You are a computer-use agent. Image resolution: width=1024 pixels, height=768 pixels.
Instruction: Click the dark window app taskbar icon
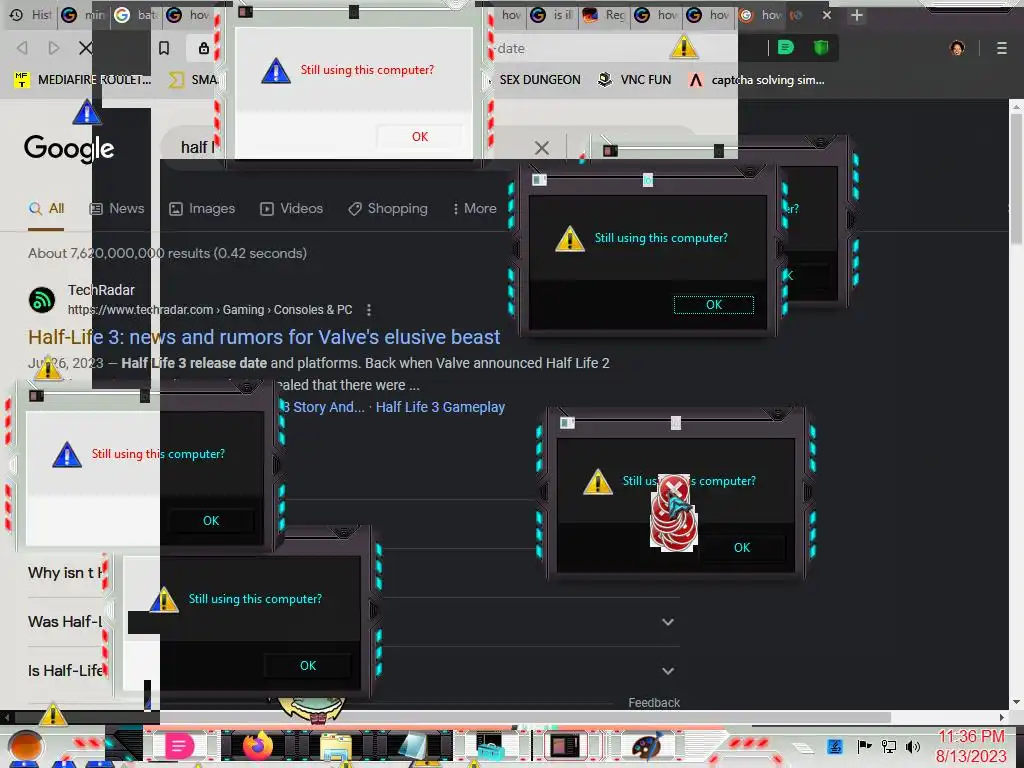[x=566, y=746]
